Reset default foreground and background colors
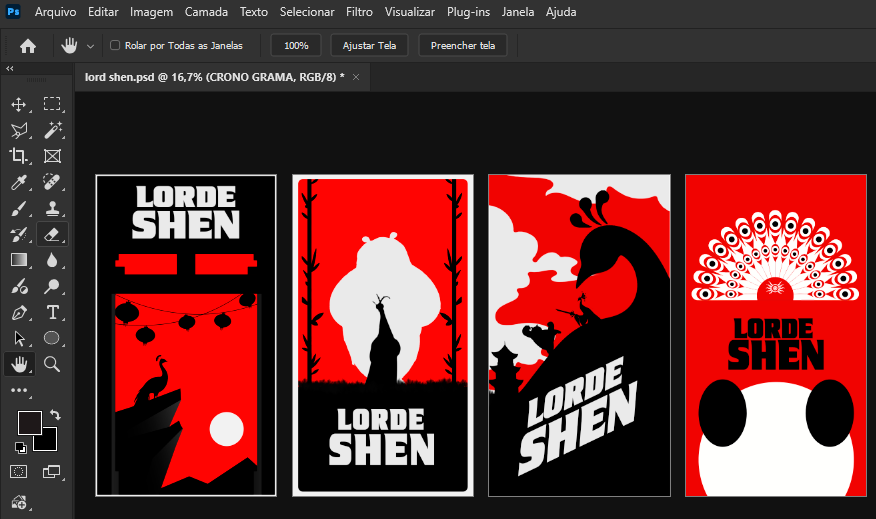The image size is (876, 519). 20,447
